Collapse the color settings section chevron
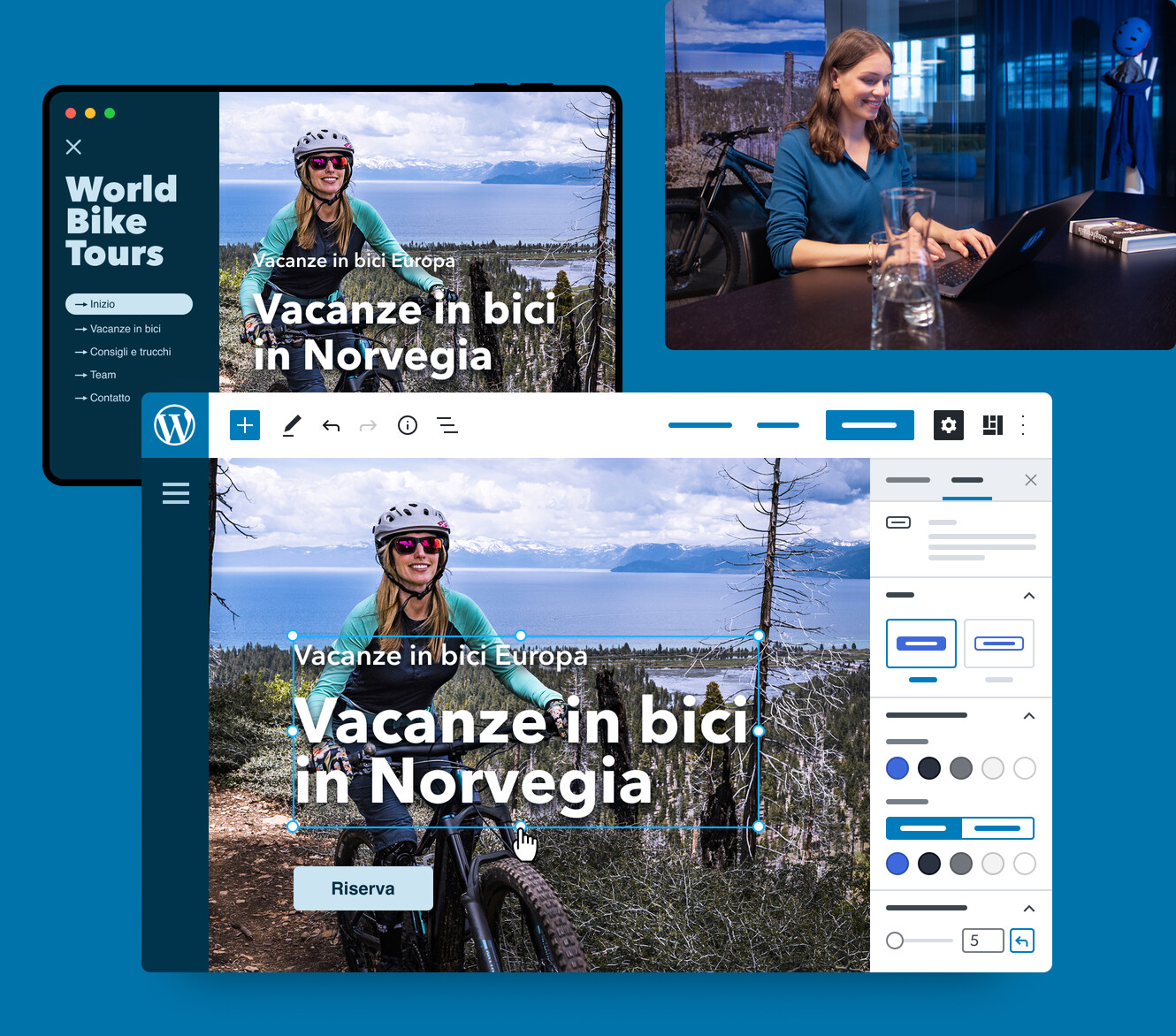The image size is (1176, 1036). pyautogui.click(x=1029, y=716)
